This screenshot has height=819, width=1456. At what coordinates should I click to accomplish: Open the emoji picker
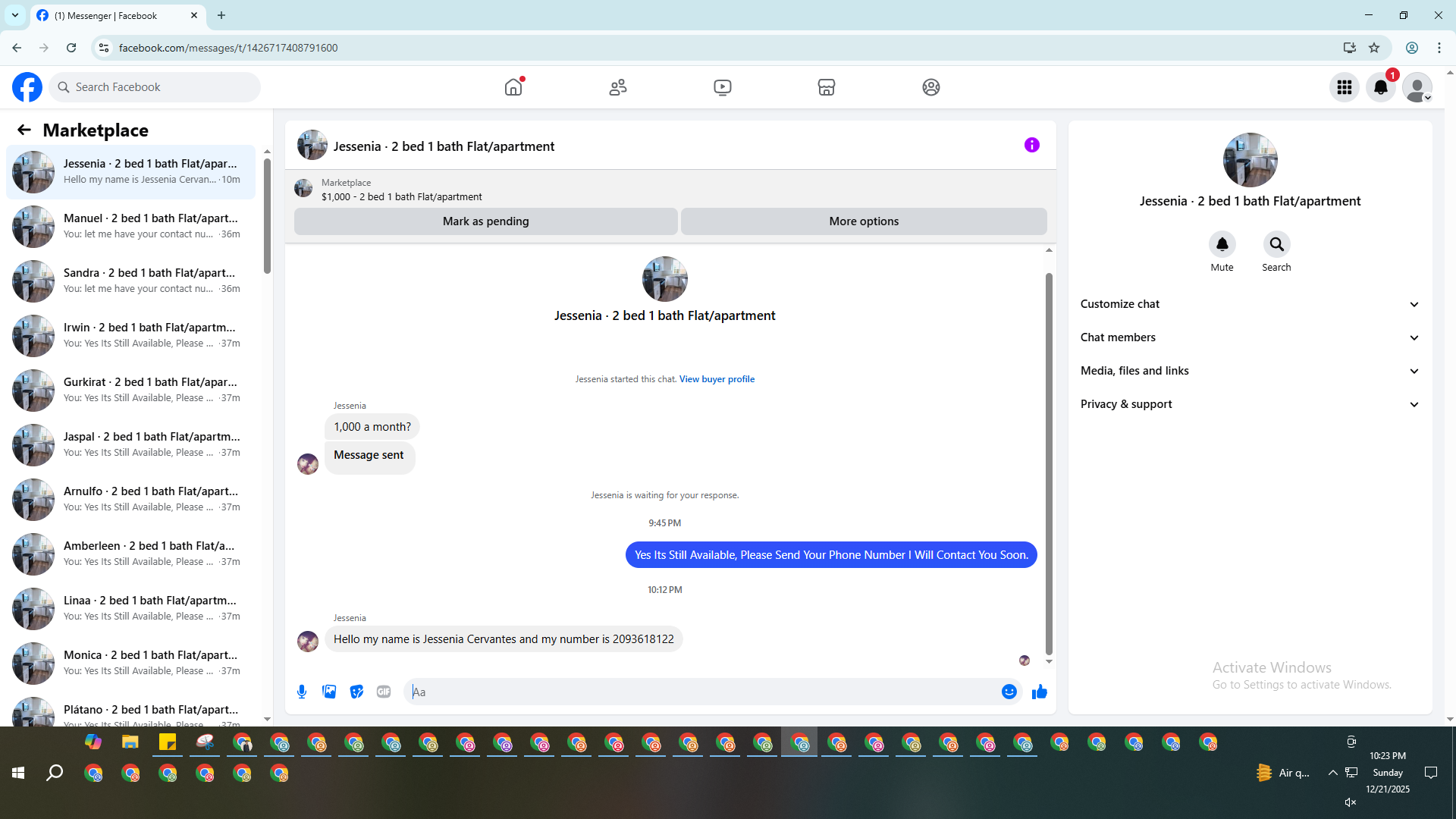[1009, 692]
